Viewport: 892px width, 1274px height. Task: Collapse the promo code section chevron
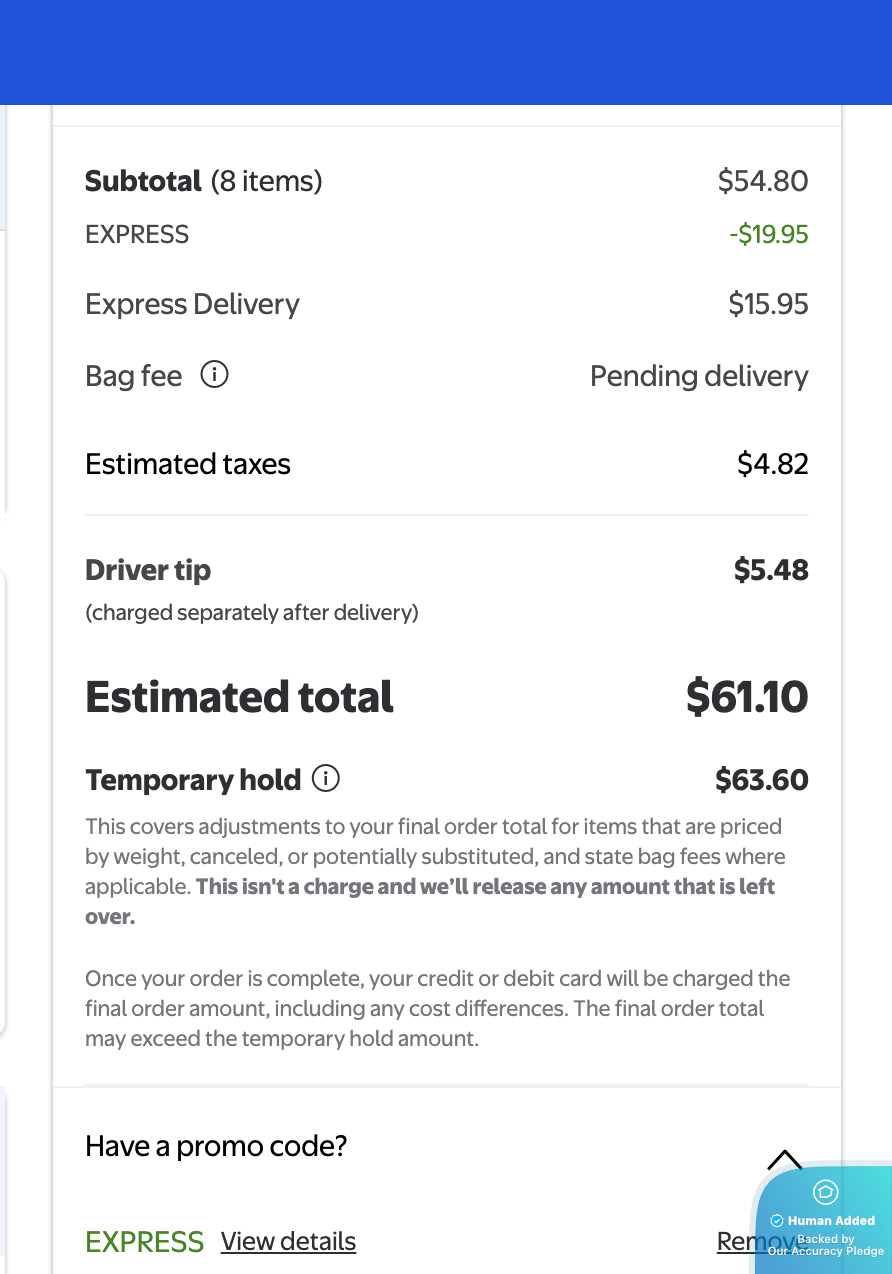coord(784,1160)
